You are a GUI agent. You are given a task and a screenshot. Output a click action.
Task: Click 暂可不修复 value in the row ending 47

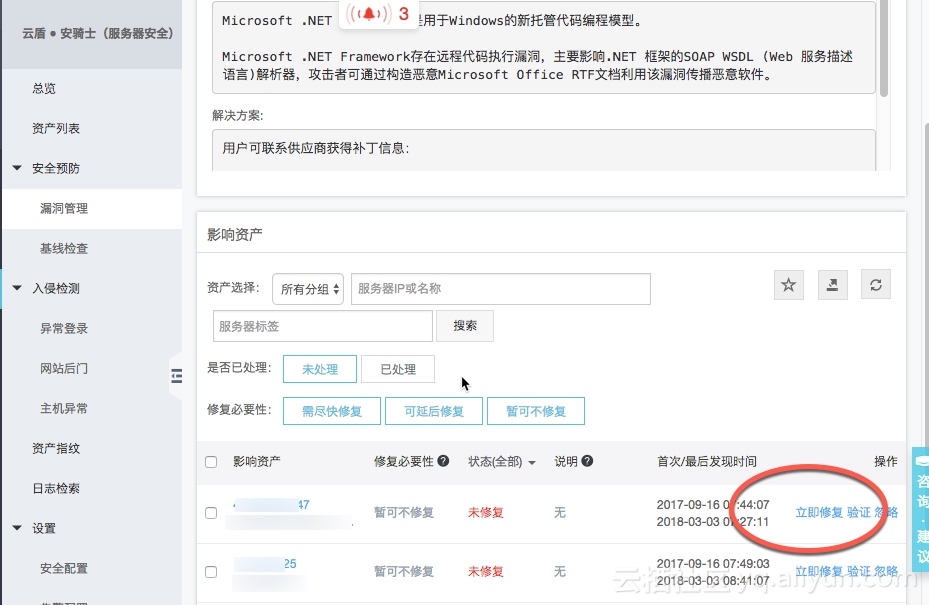(404, 513)
